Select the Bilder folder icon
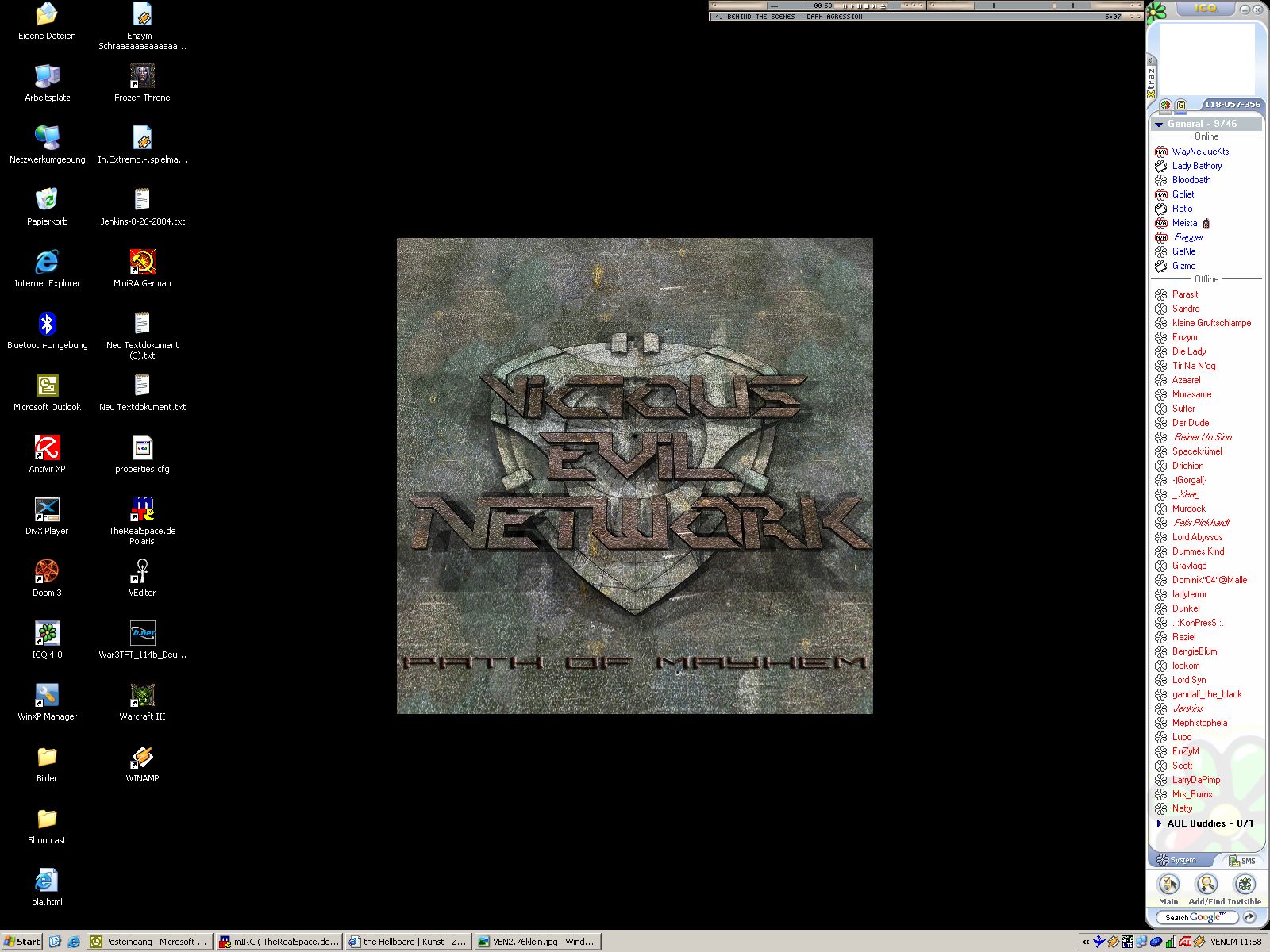Viewport: 1270px width, 952px height. (47, 763)
